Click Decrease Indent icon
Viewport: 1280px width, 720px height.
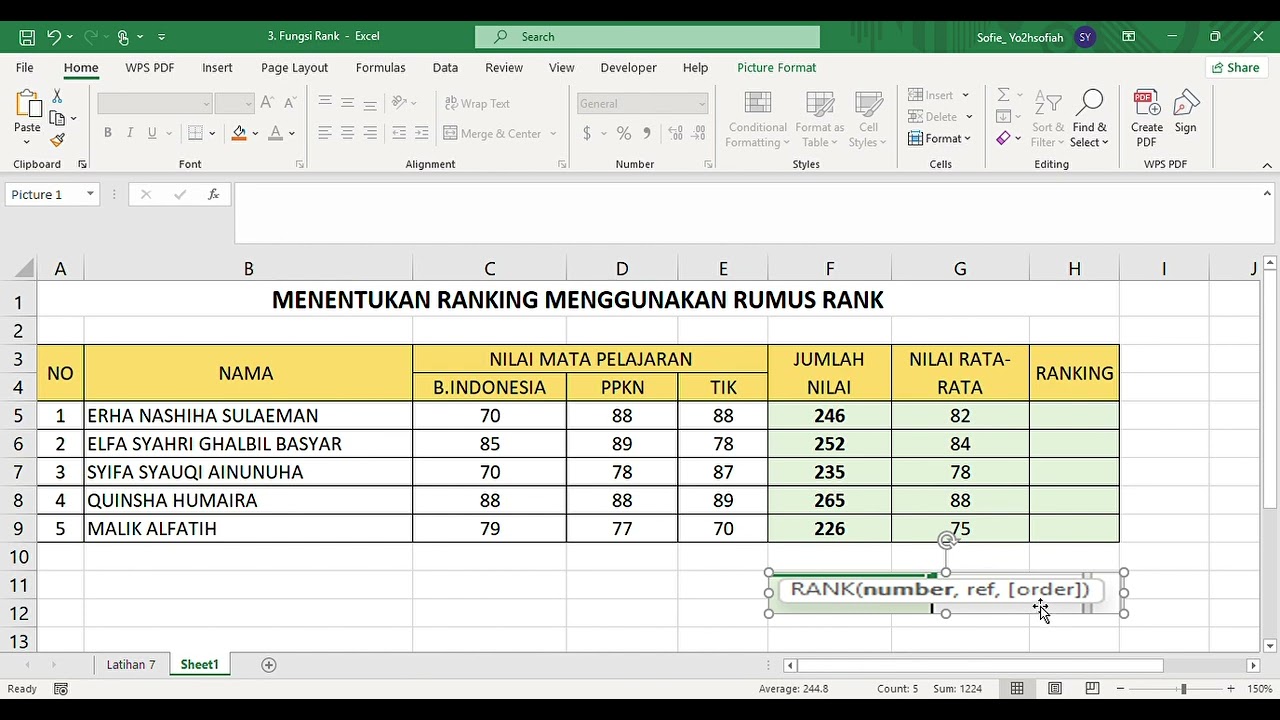pyautogui.click(x=399, y=133)
